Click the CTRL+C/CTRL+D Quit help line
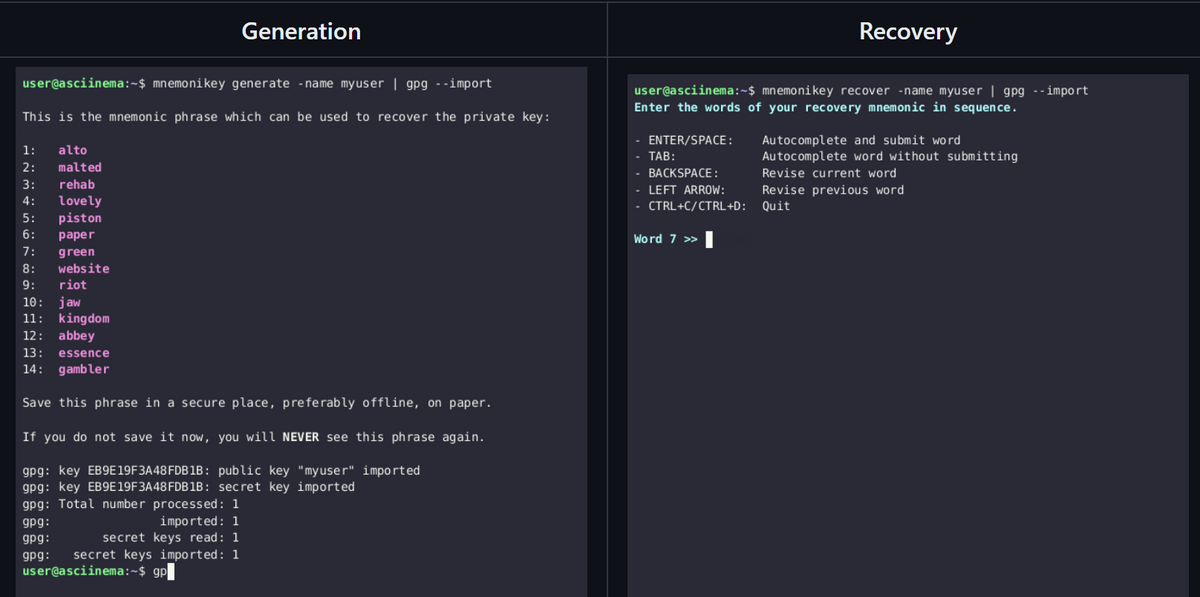 click(711, 206)
